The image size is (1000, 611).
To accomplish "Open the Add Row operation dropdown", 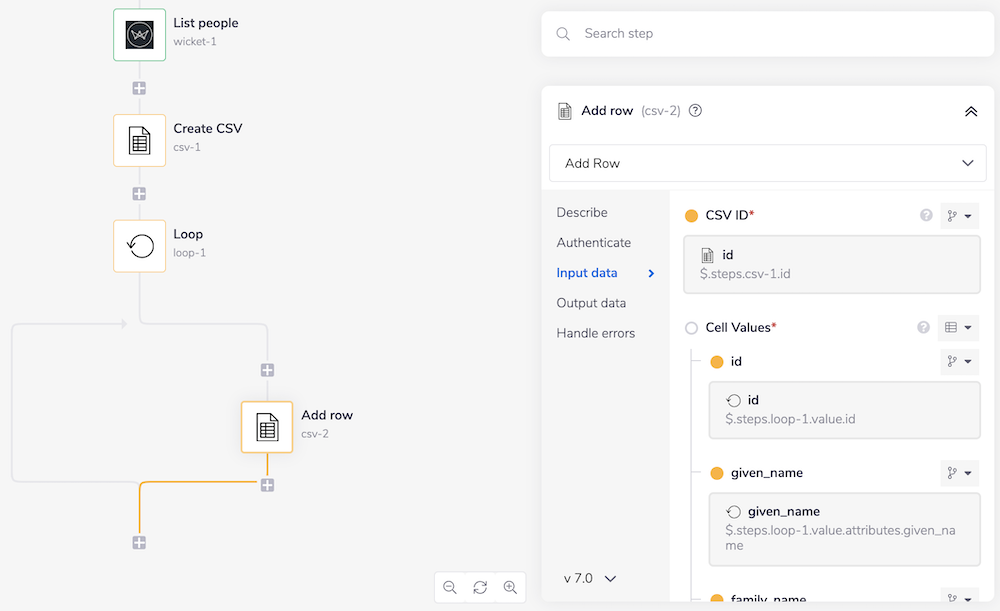I will (x=768, y=163).
